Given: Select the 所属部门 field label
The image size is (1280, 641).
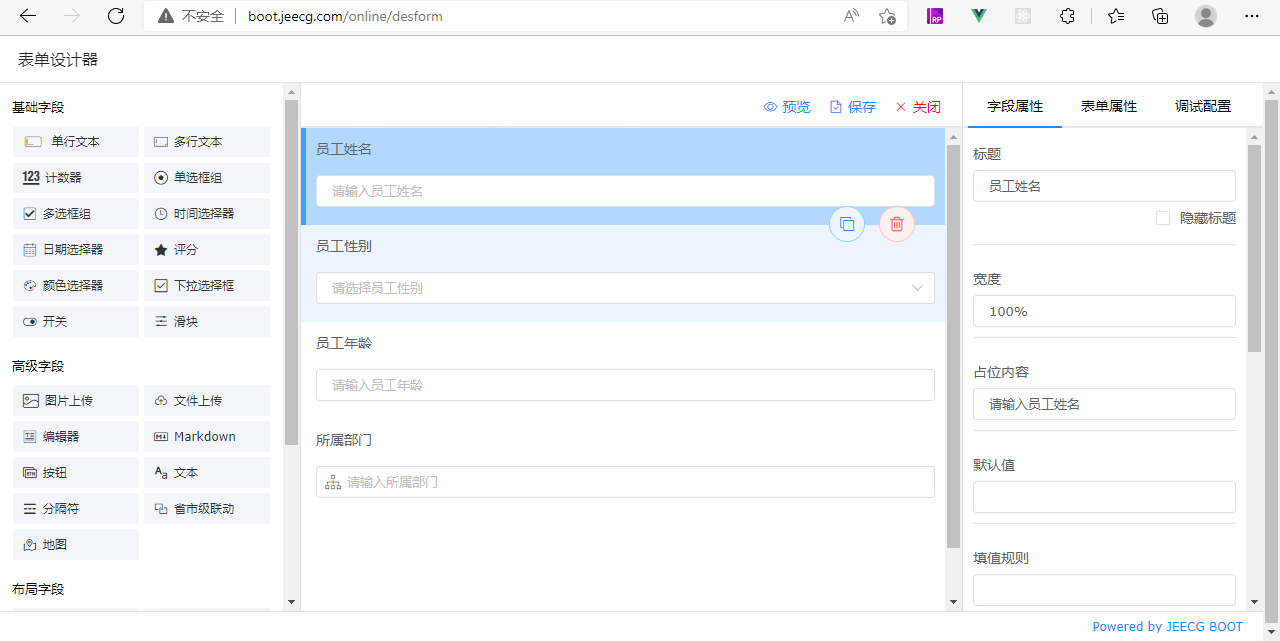Looking at the screenshot, I should [x=344, y=440].
